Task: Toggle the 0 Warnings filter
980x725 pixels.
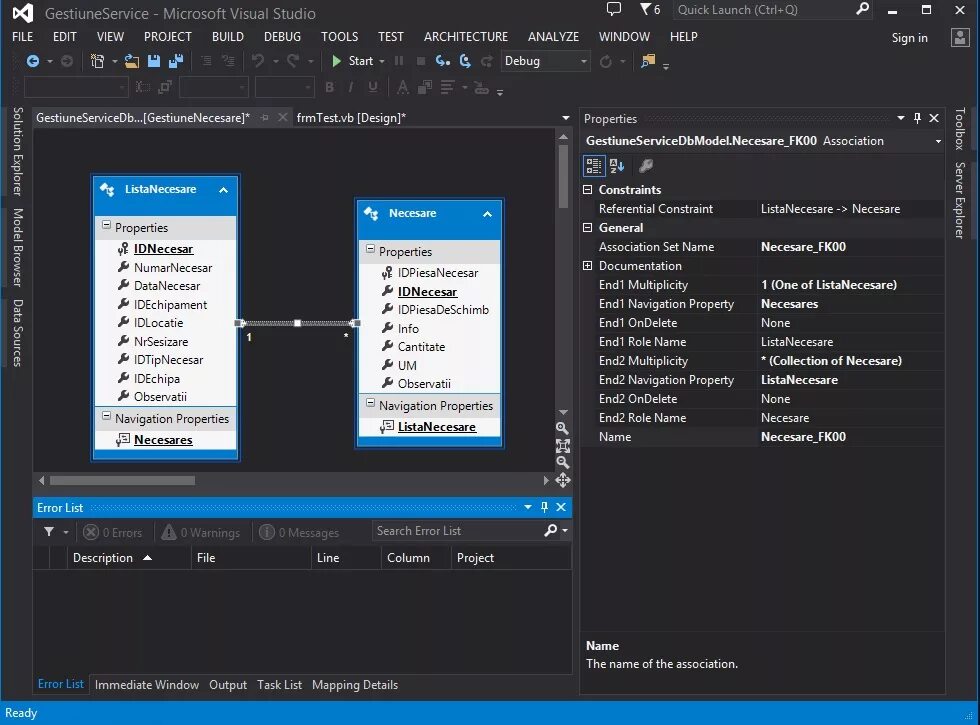Action: [x=201, y=532]
